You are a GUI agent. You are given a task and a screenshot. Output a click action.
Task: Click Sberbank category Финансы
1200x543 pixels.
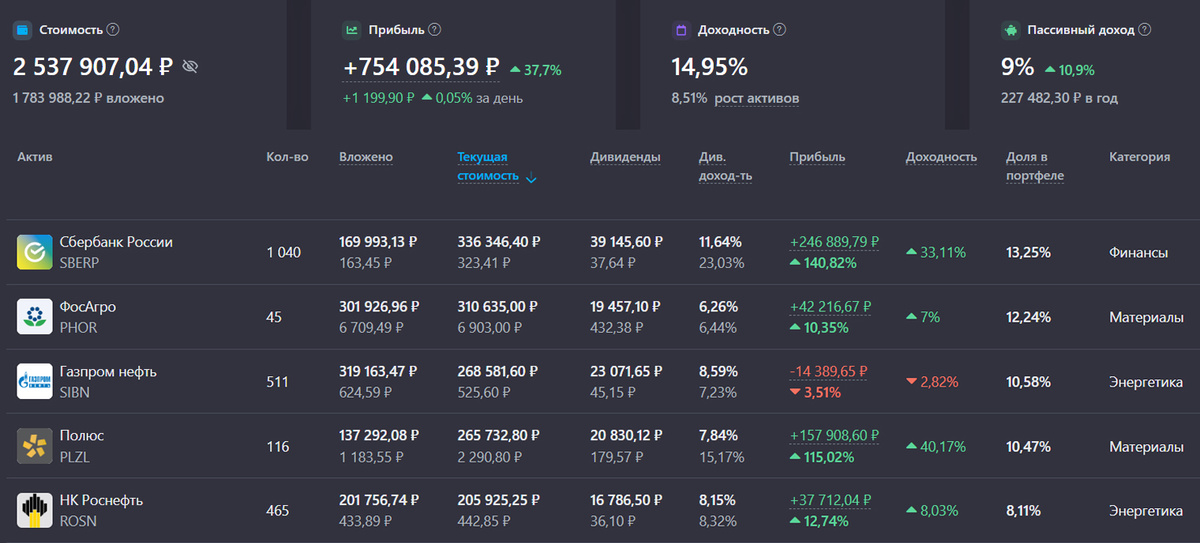[1138, 252]
